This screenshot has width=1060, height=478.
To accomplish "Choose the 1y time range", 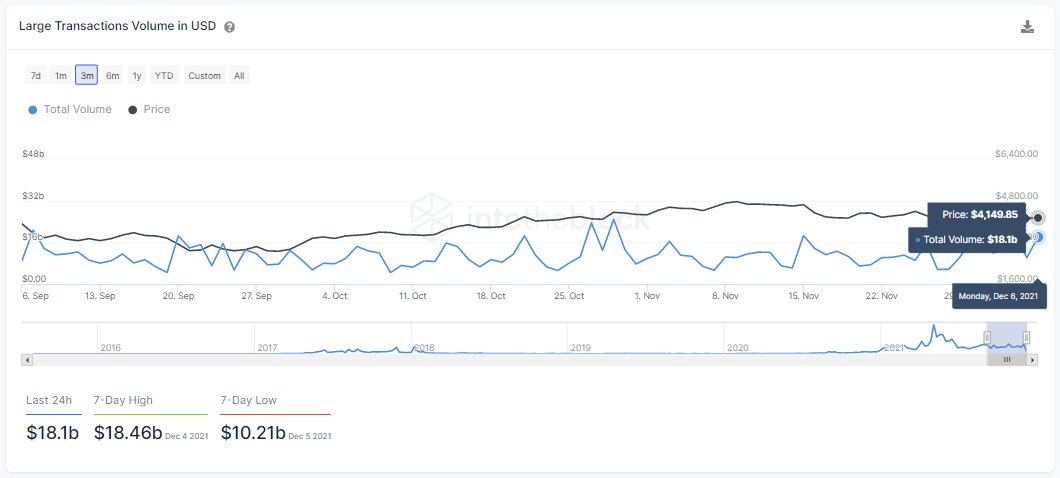I will tap(137, 76).
